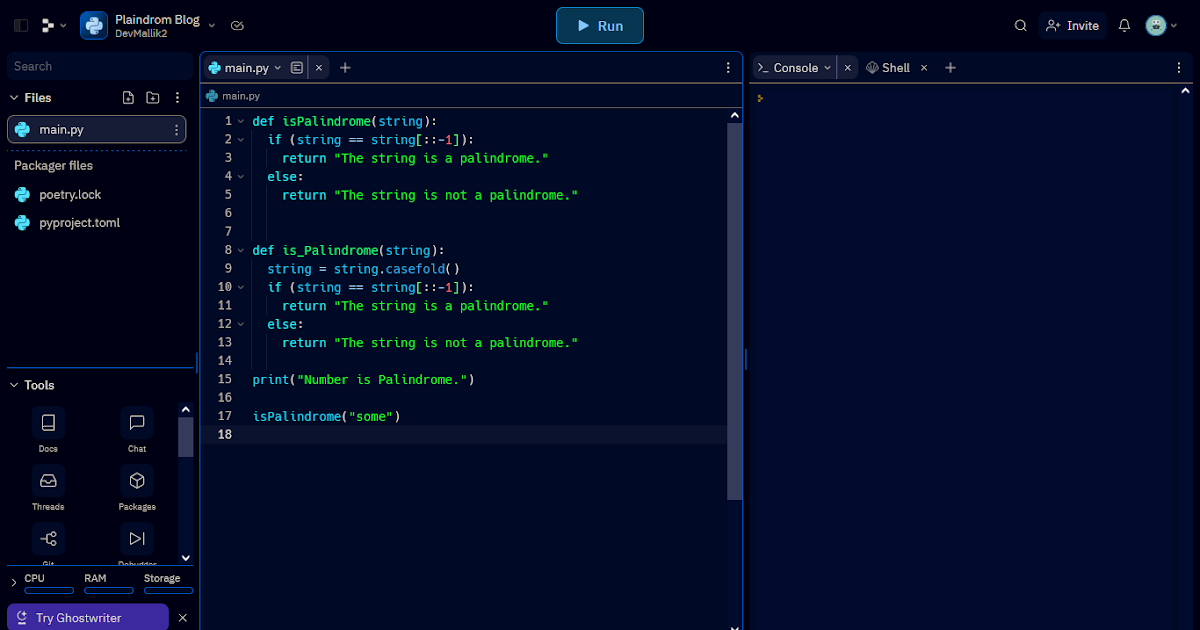Switch to main.py editor tab

[x=246, y=68]
